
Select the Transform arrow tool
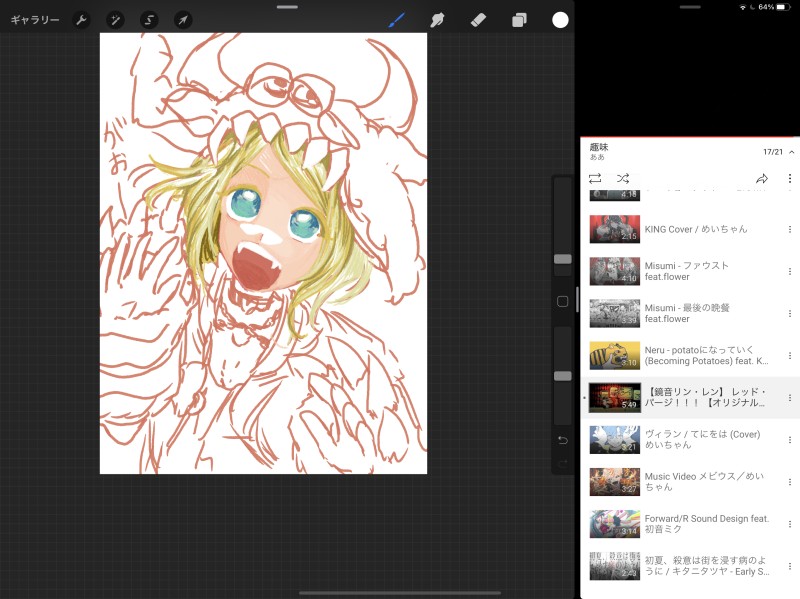coord(183,20)
